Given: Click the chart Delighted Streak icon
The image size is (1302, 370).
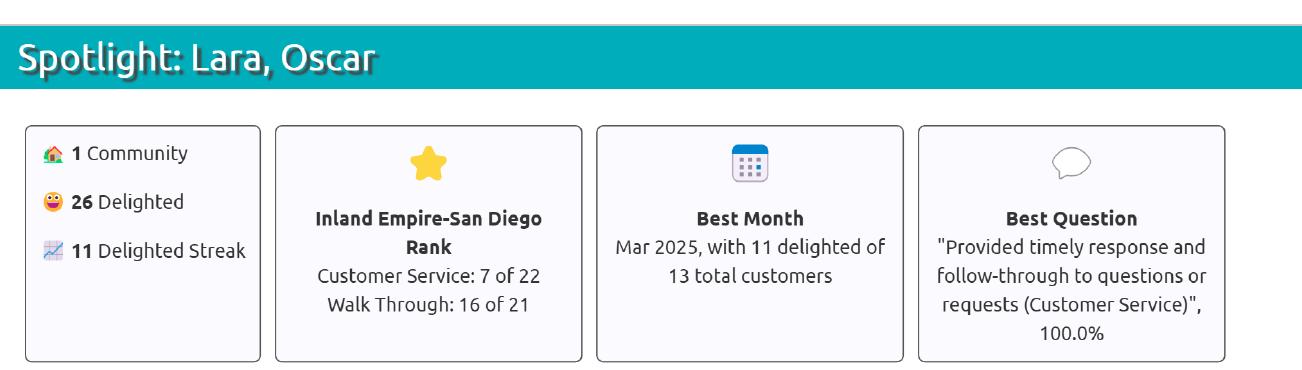Looking at the screenshot, I should pos(54,251).
